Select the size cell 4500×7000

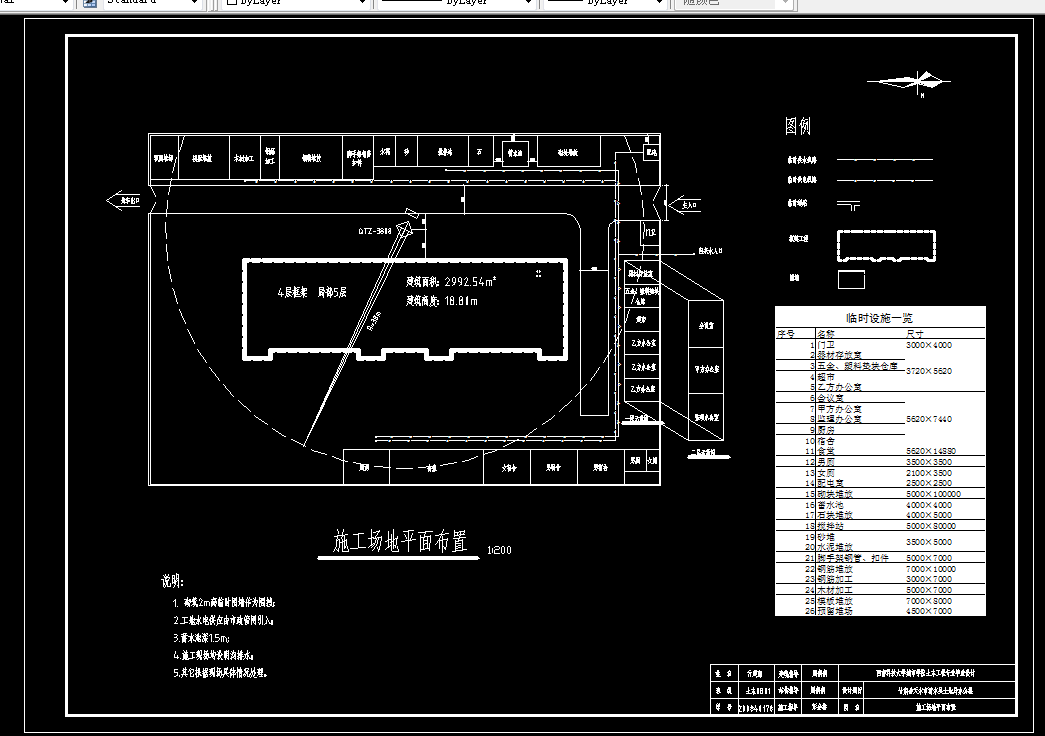[929, 611]
